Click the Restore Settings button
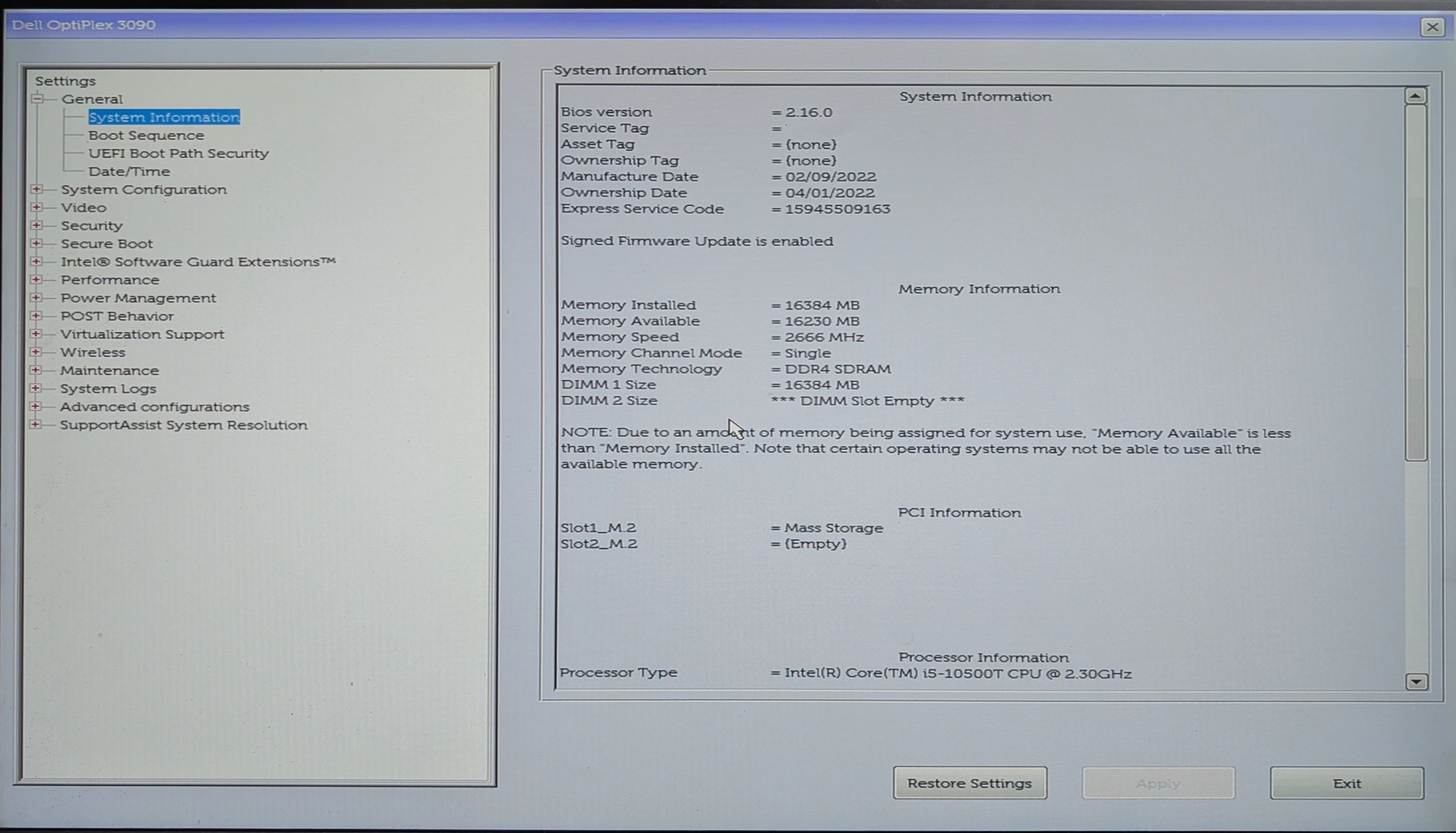 pyautogui.click(x=970, y=783)
